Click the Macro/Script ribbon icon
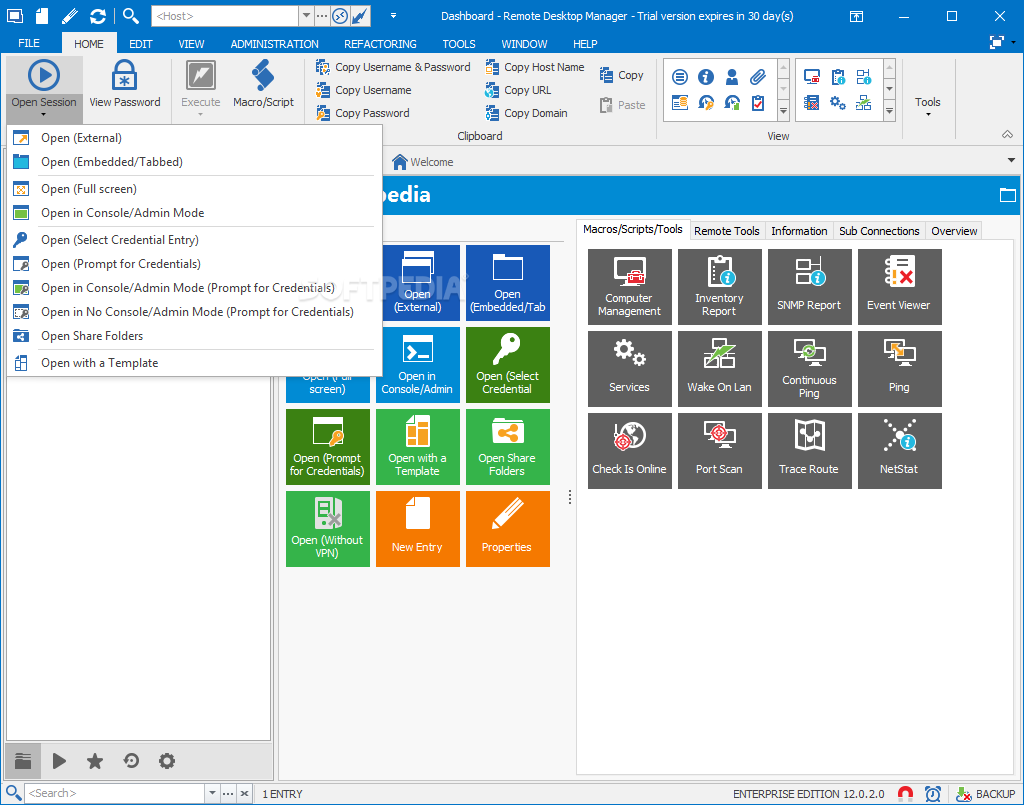This screenshot has width=1024, height=805. coord(263,85)
